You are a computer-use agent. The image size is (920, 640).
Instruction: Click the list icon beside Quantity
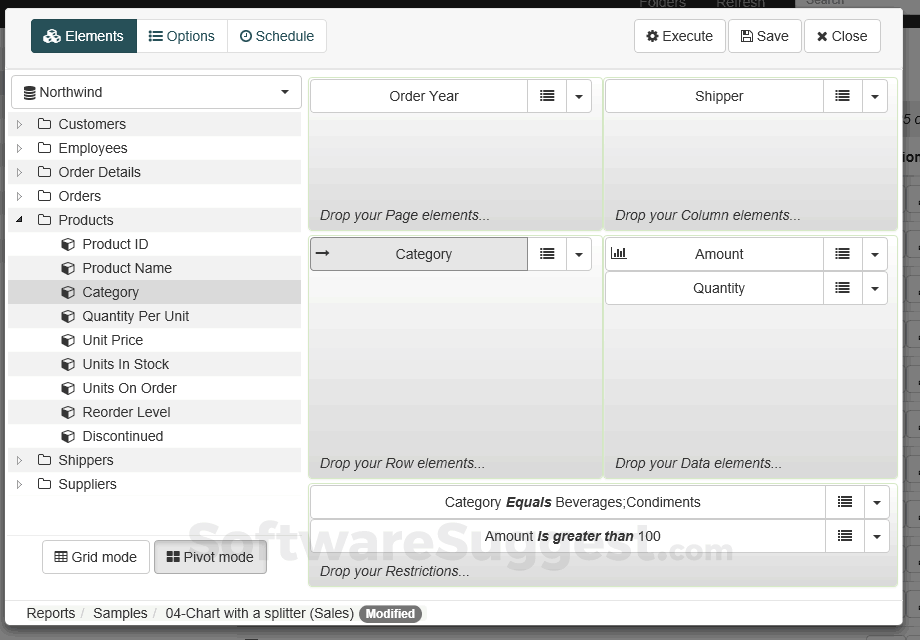[x=843, y=288]
